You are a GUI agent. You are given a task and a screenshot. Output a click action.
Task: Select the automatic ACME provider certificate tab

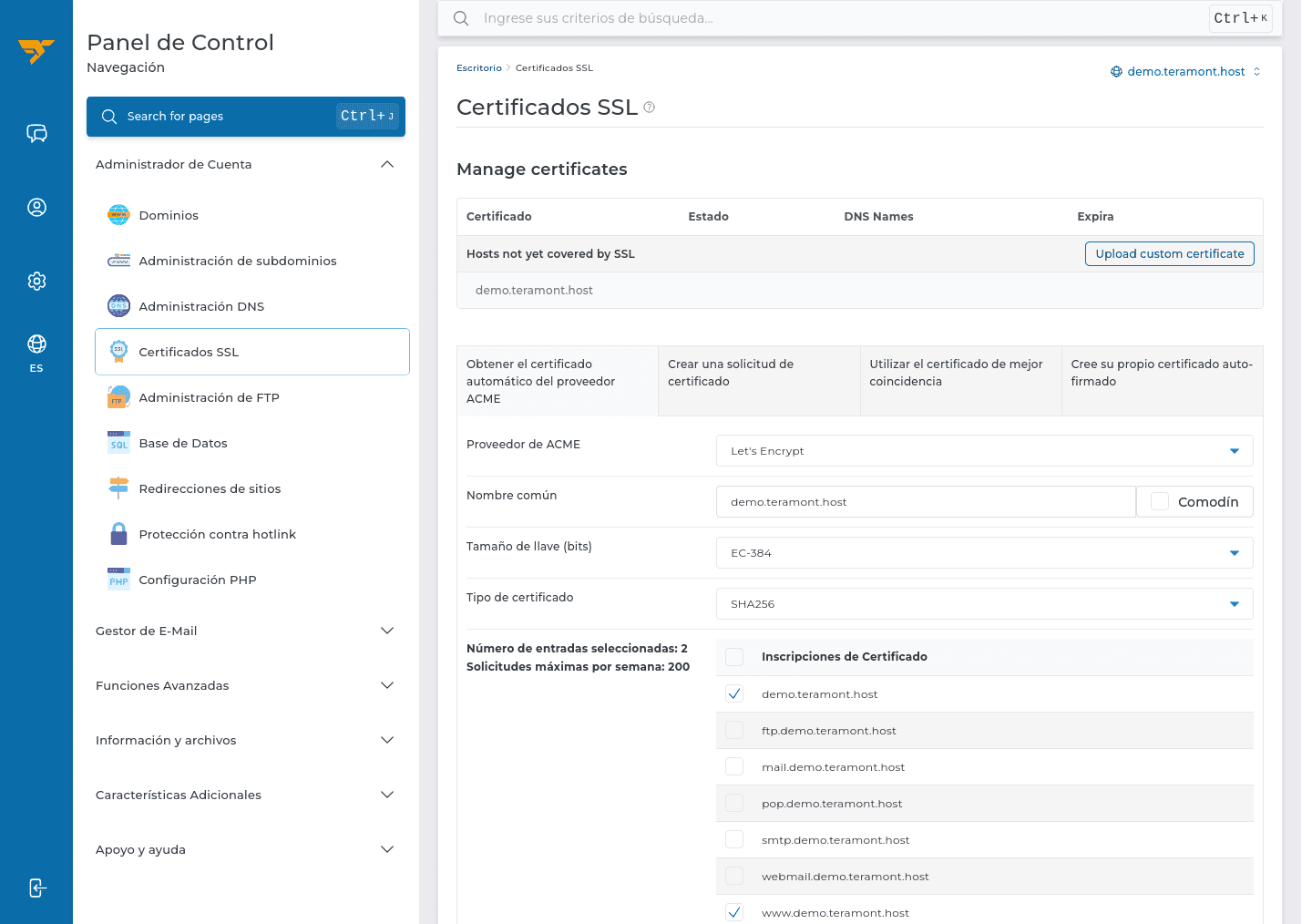[557, 381]
